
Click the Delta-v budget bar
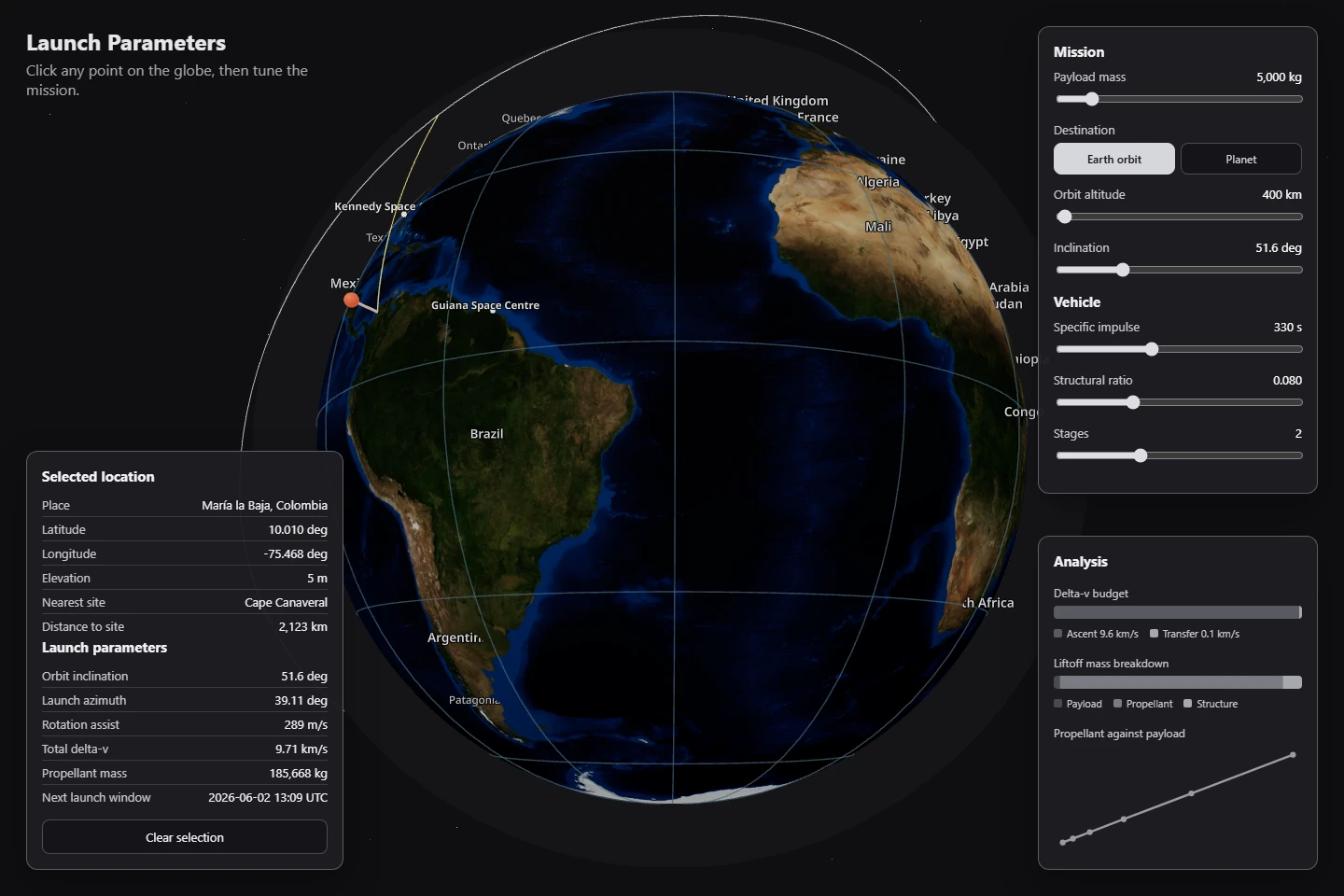[1178, 612]
